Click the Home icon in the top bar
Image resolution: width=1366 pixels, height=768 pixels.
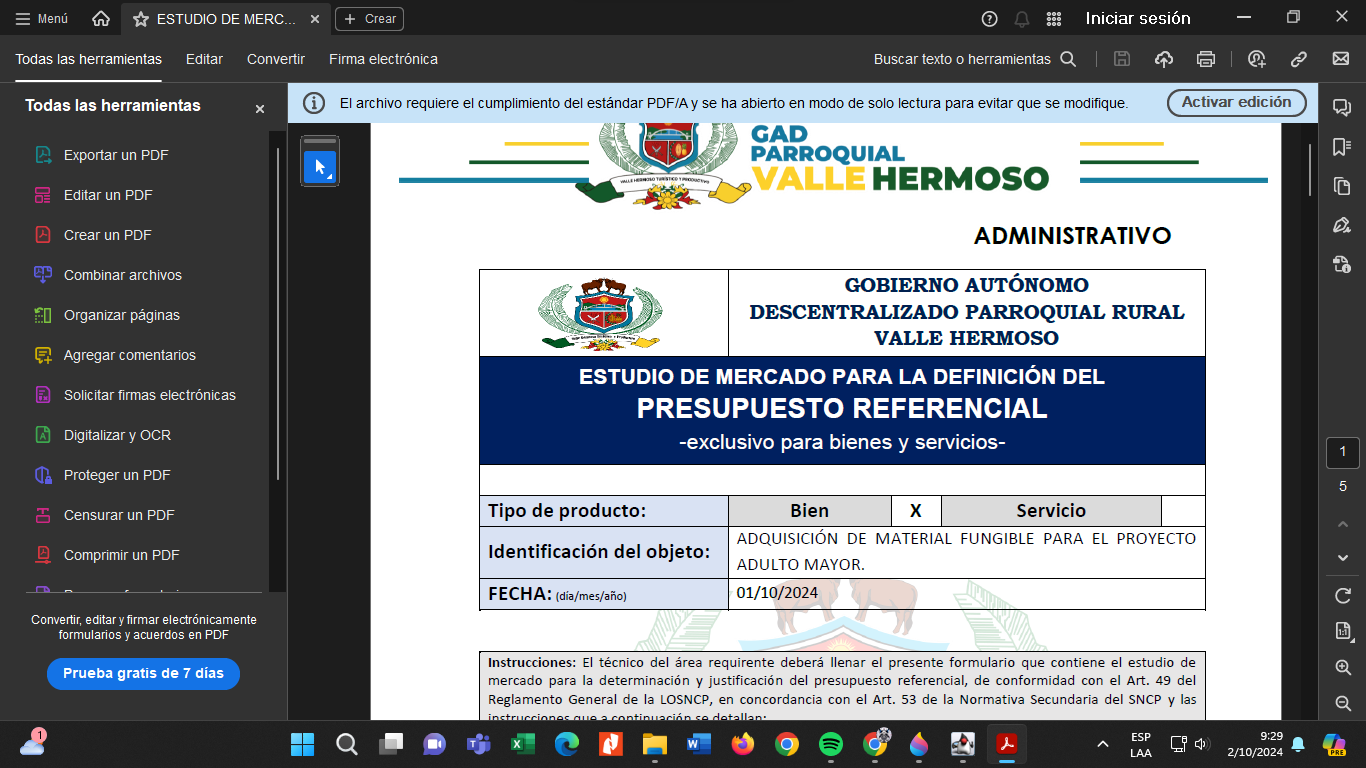pyautogui.click(x=101, y=19)
